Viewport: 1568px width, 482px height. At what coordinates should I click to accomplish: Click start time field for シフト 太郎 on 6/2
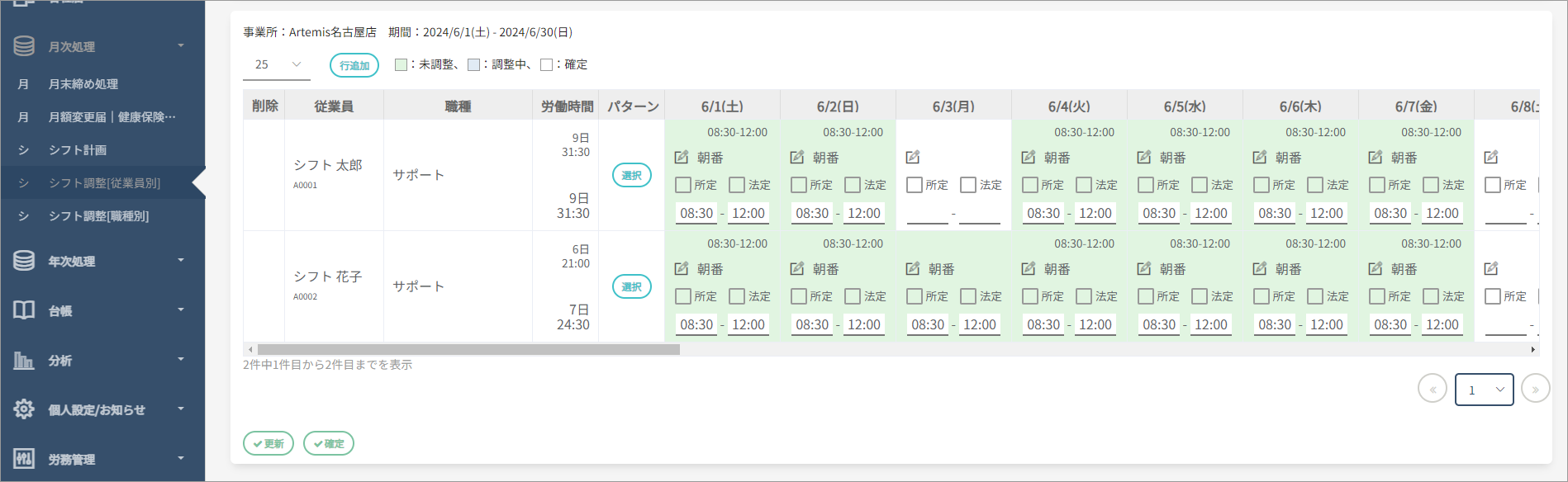[x=812, y=213]
